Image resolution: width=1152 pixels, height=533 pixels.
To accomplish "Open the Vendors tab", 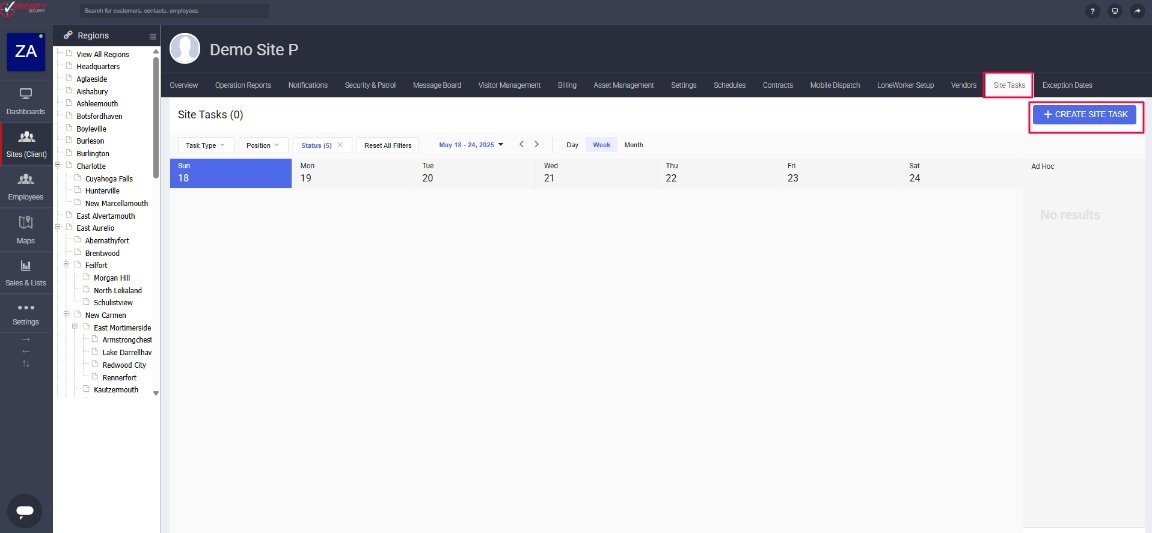I will click(963, 85).
